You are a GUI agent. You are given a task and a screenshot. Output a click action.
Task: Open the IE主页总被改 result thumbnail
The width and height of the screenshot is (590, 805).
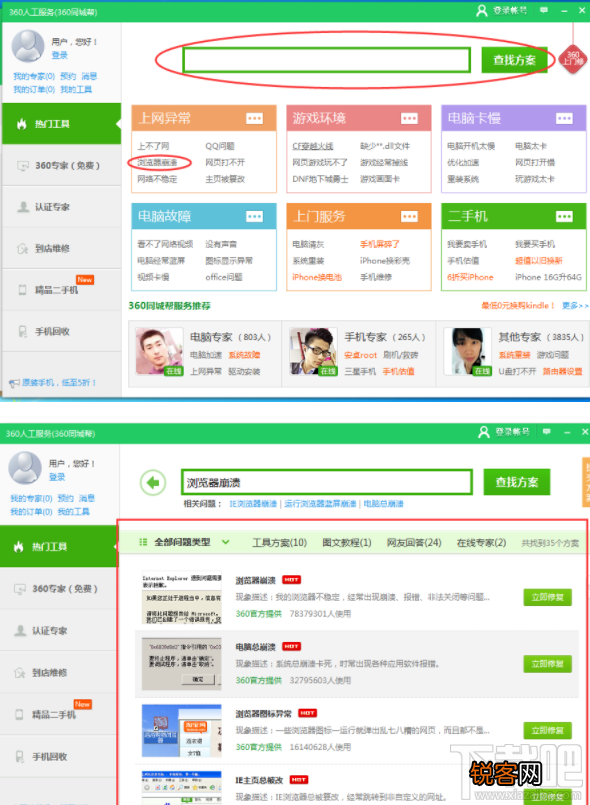[x=182, y=788]
